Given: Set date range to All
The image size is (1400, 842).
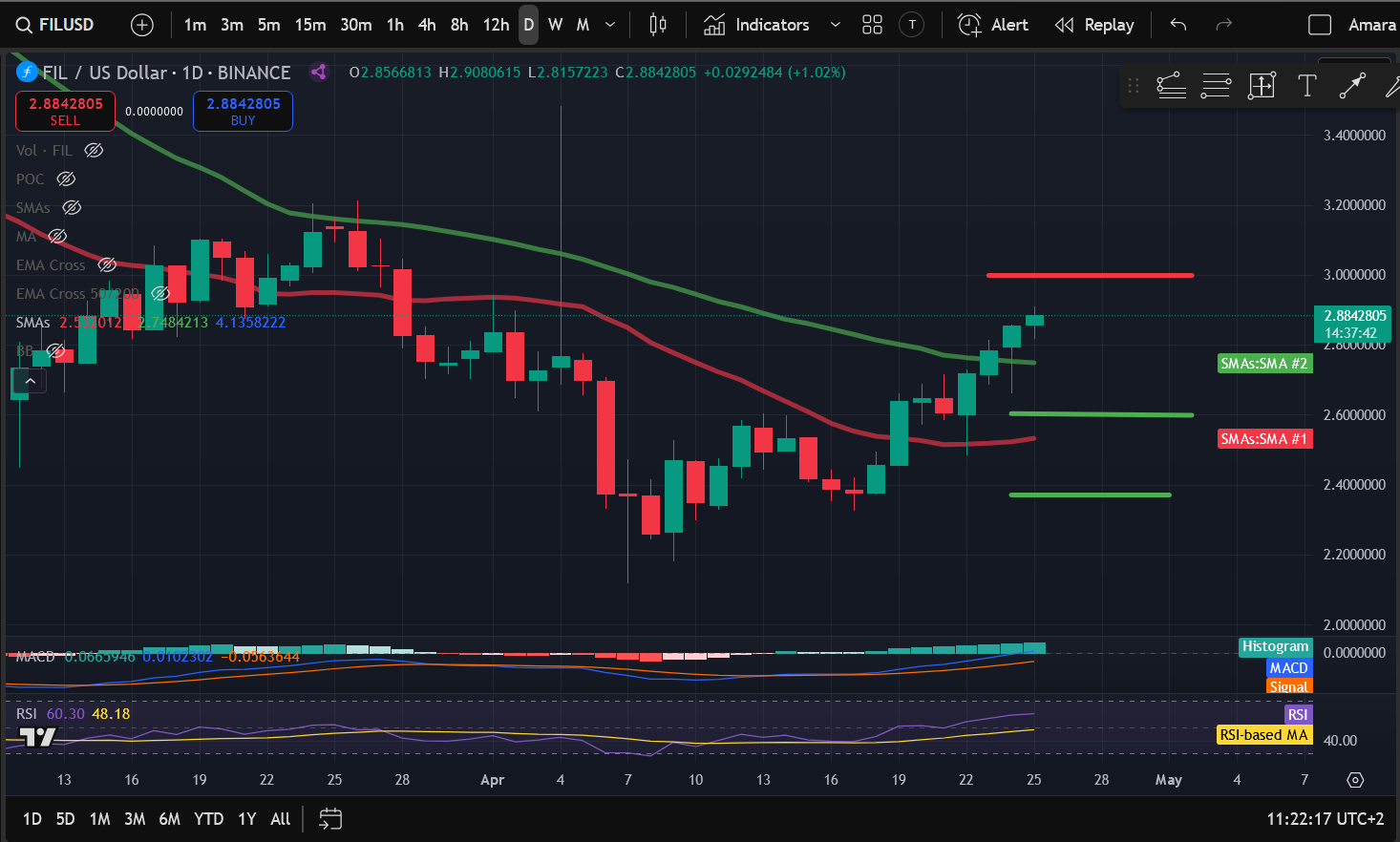Looking at the screenshot, I should click(280, 819).
